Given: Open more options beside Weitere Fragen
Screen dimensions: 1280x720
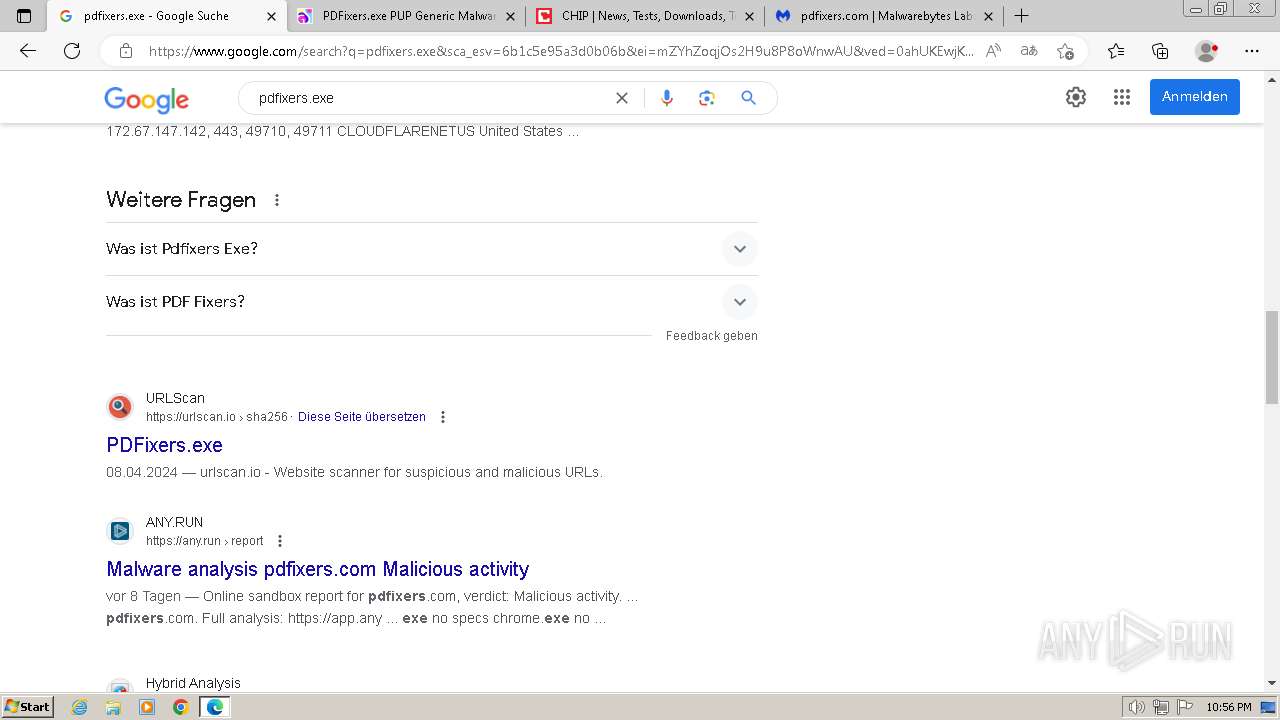Looking at the screenshot, I should point(277,200).
